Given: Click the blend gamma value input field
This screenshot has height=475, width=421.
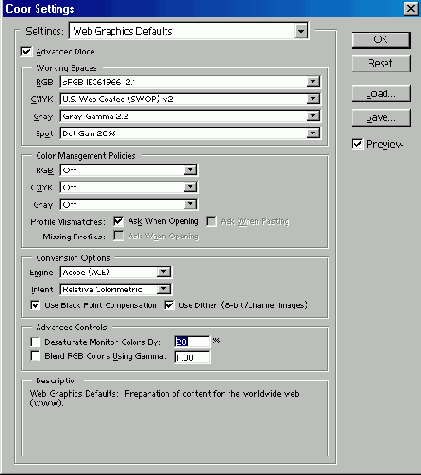Looking at the screenshot, I should pyautogui.click(x=192, y=357).
